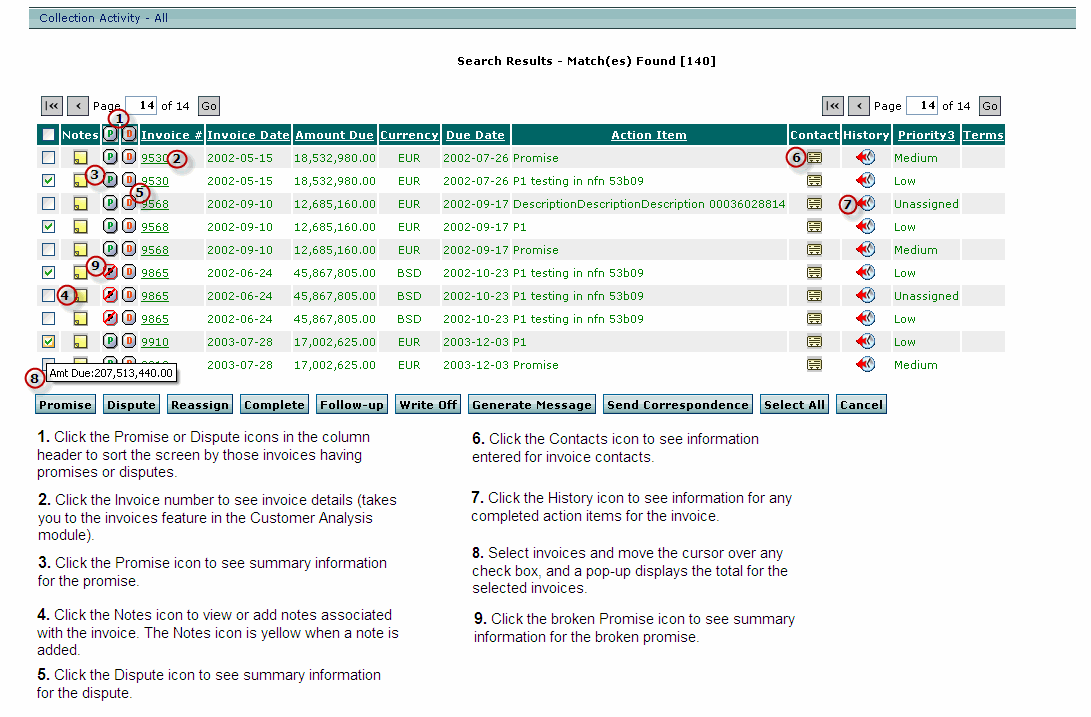Open History icon for 9530 Low priority row

[x=866, y=180]
